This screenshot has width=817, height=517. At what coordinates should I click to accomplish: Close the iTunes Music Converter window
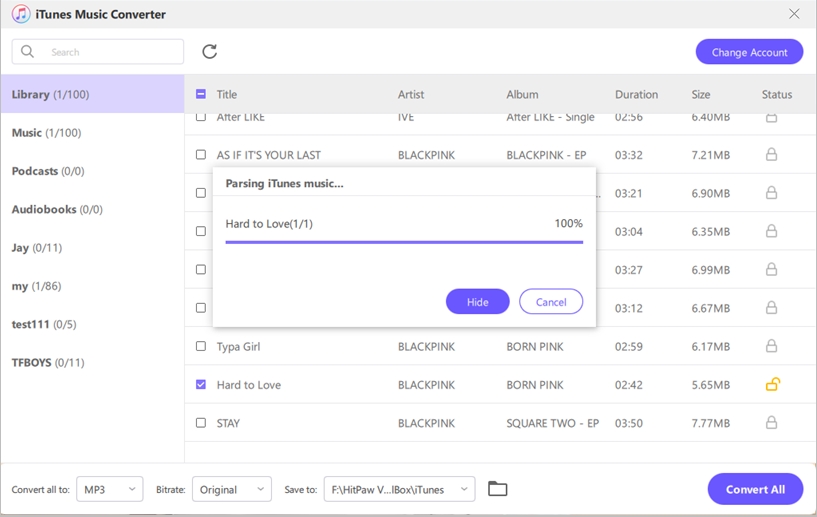tap(794, 14)
